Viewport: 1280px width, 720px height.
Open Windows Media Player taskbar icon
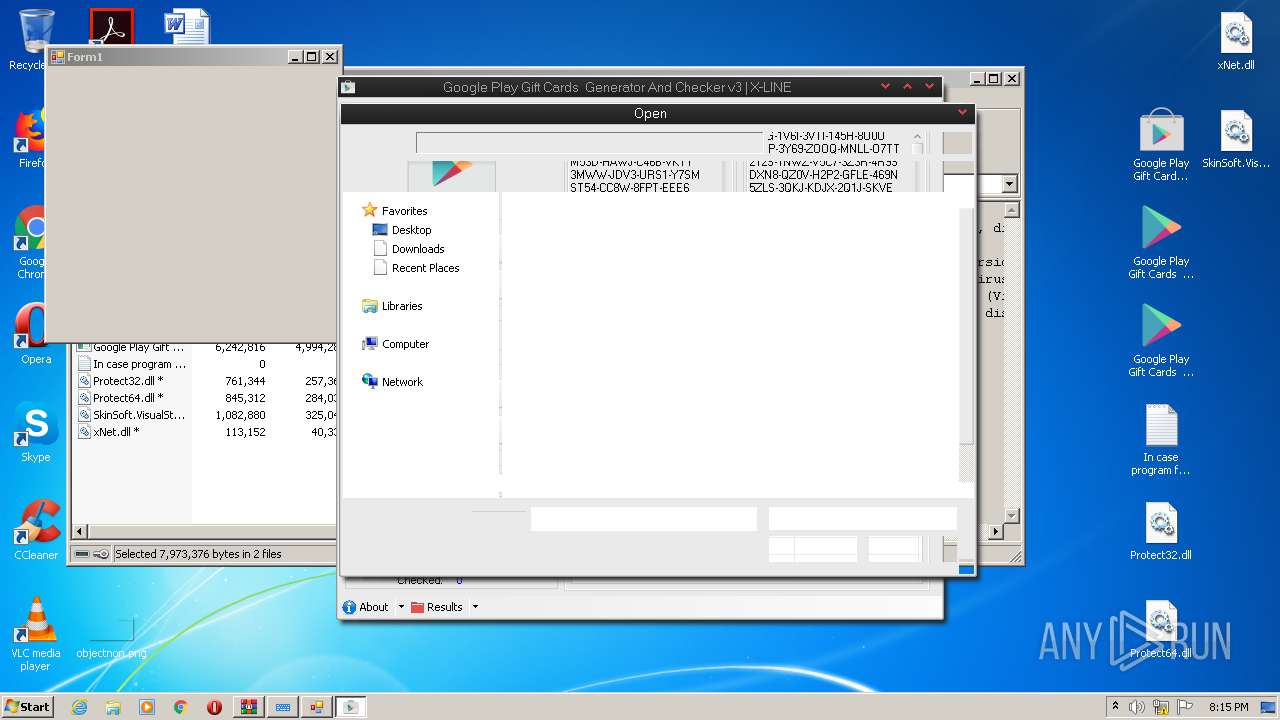[147, 707]
